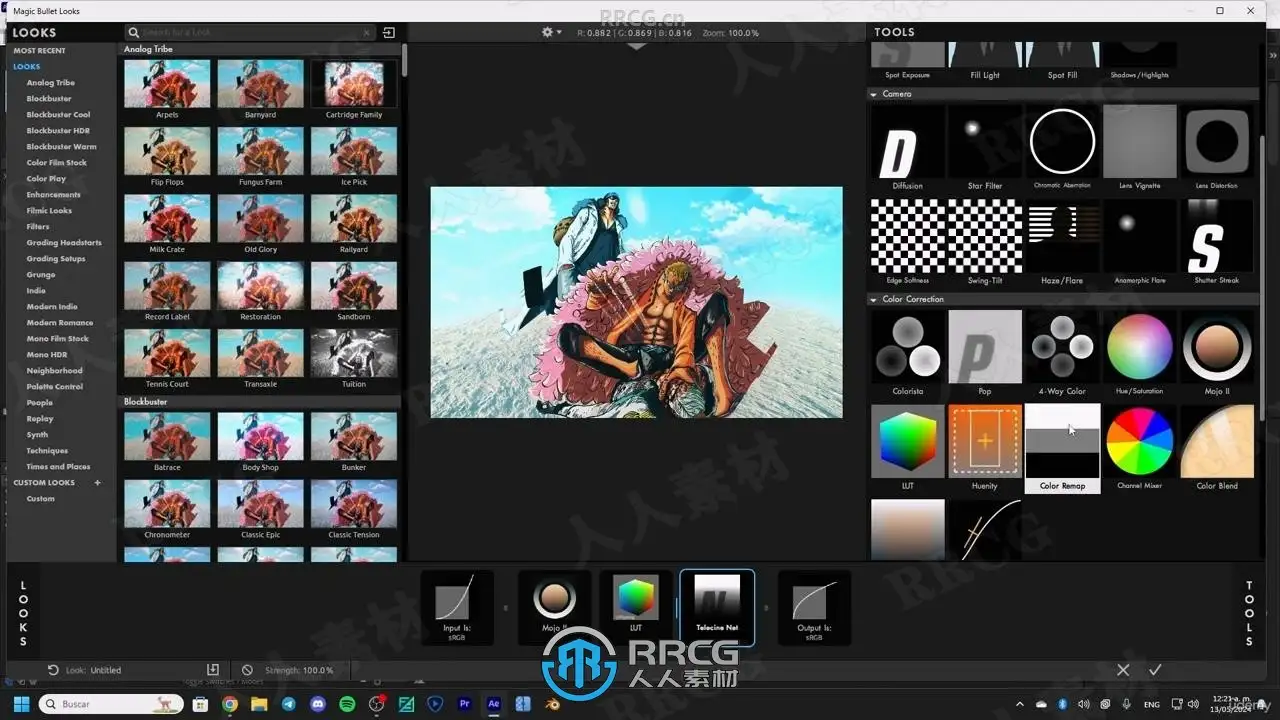Image resolution: width=1280 pixels, height=720 pixels.
Task: Add the Pop tool
Action: coord(985,354)
